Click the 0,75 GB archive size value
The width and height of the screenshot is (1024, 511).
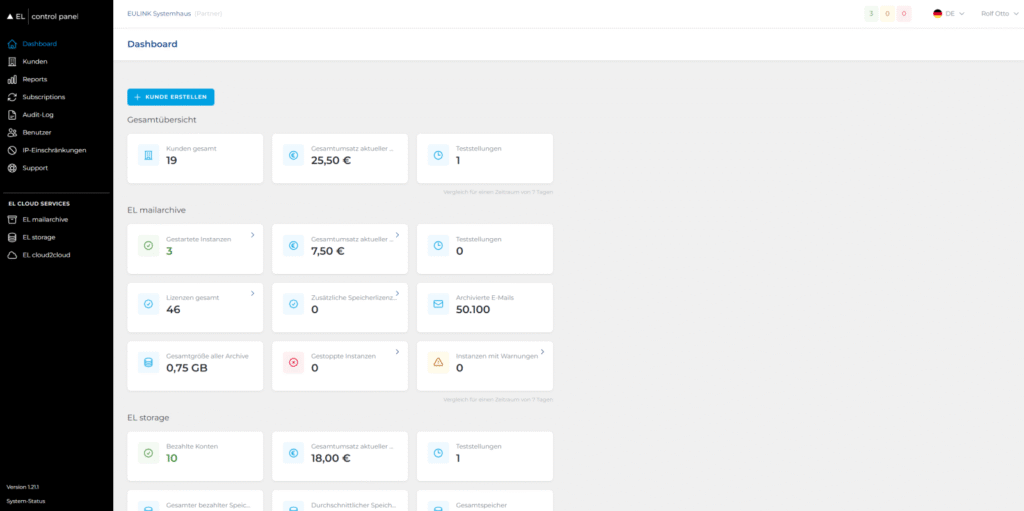[x=187, y=368]
